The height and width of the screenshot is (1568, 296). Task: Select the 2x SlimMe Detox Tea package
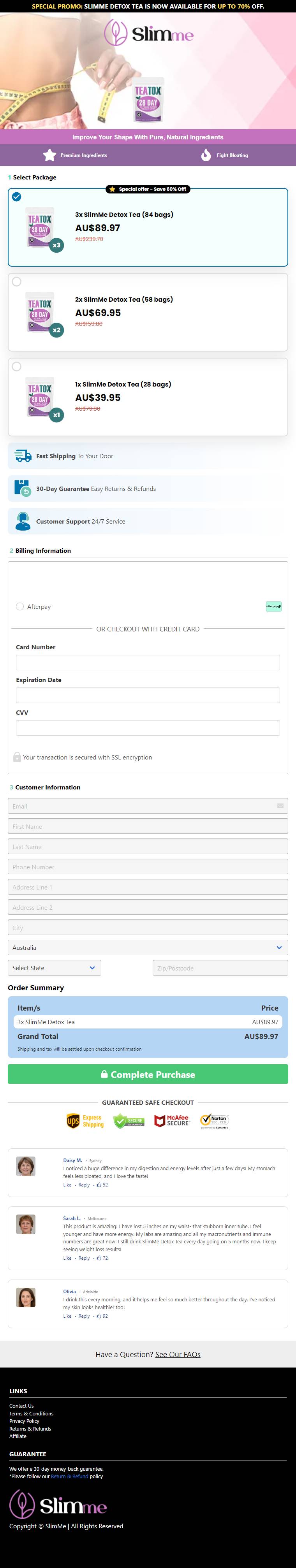pos(148,312)
